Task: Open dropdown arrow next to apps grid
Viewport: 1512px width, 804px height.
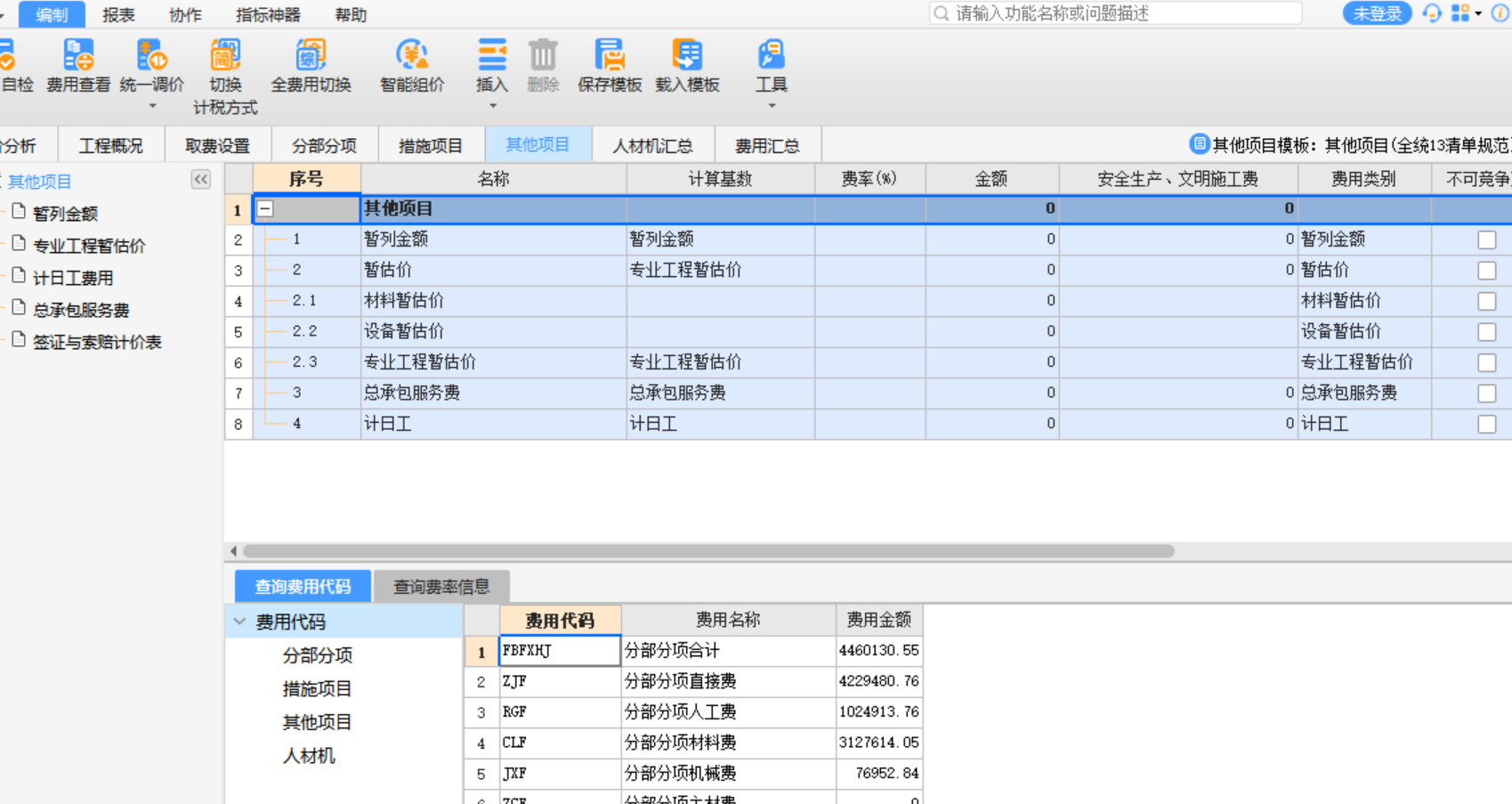Action: click(x=1478, y=13)
